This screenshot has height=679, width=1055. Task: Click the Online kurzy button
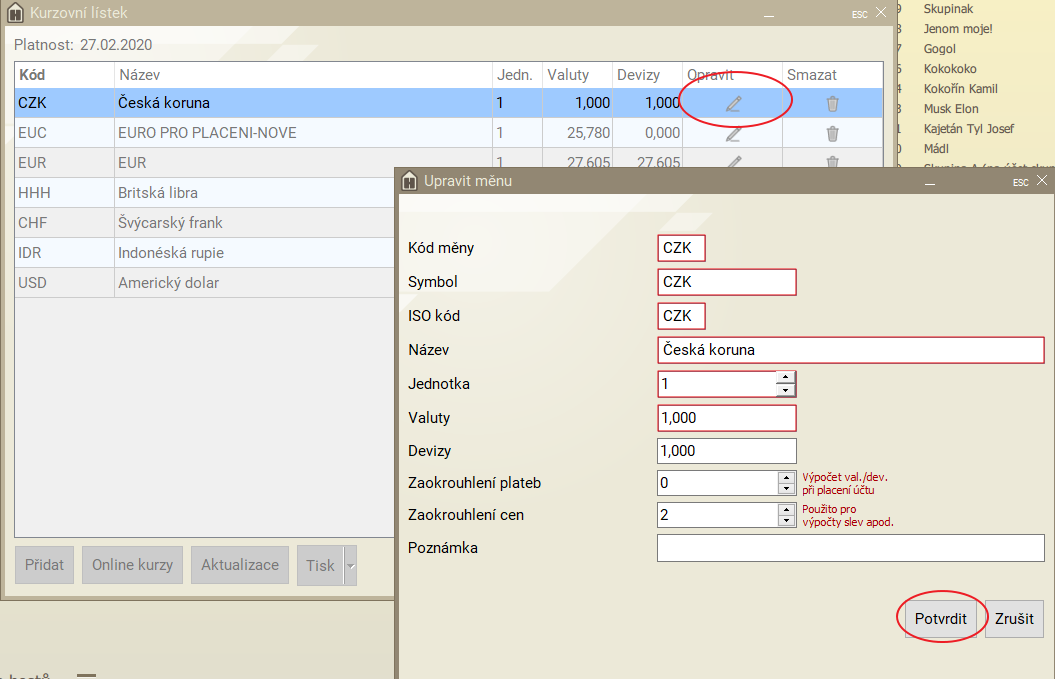coord(132,565)
